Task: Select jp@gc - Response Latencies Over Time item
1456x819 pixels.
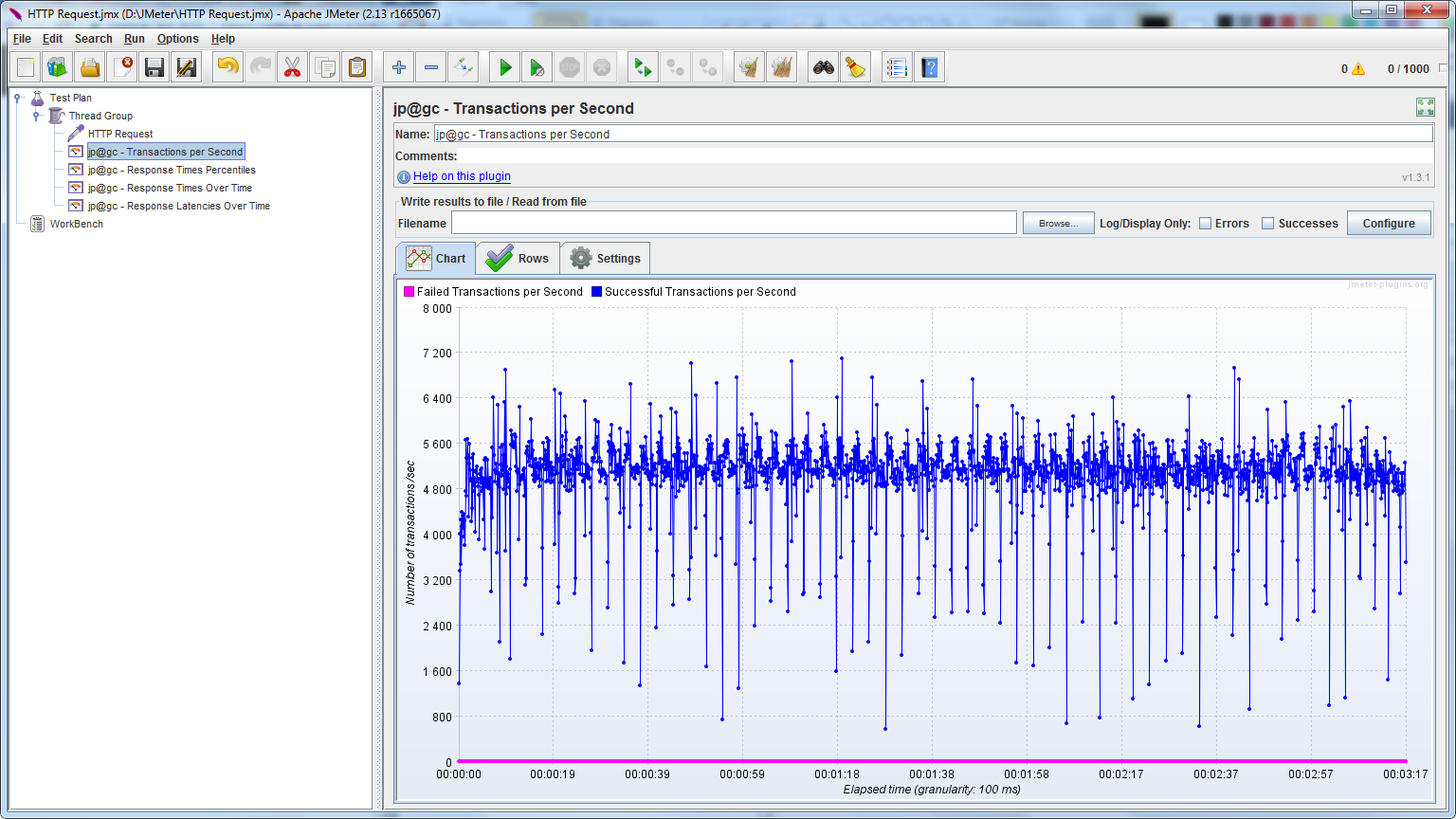Action: pyautogui.click(x=179, y=206)
